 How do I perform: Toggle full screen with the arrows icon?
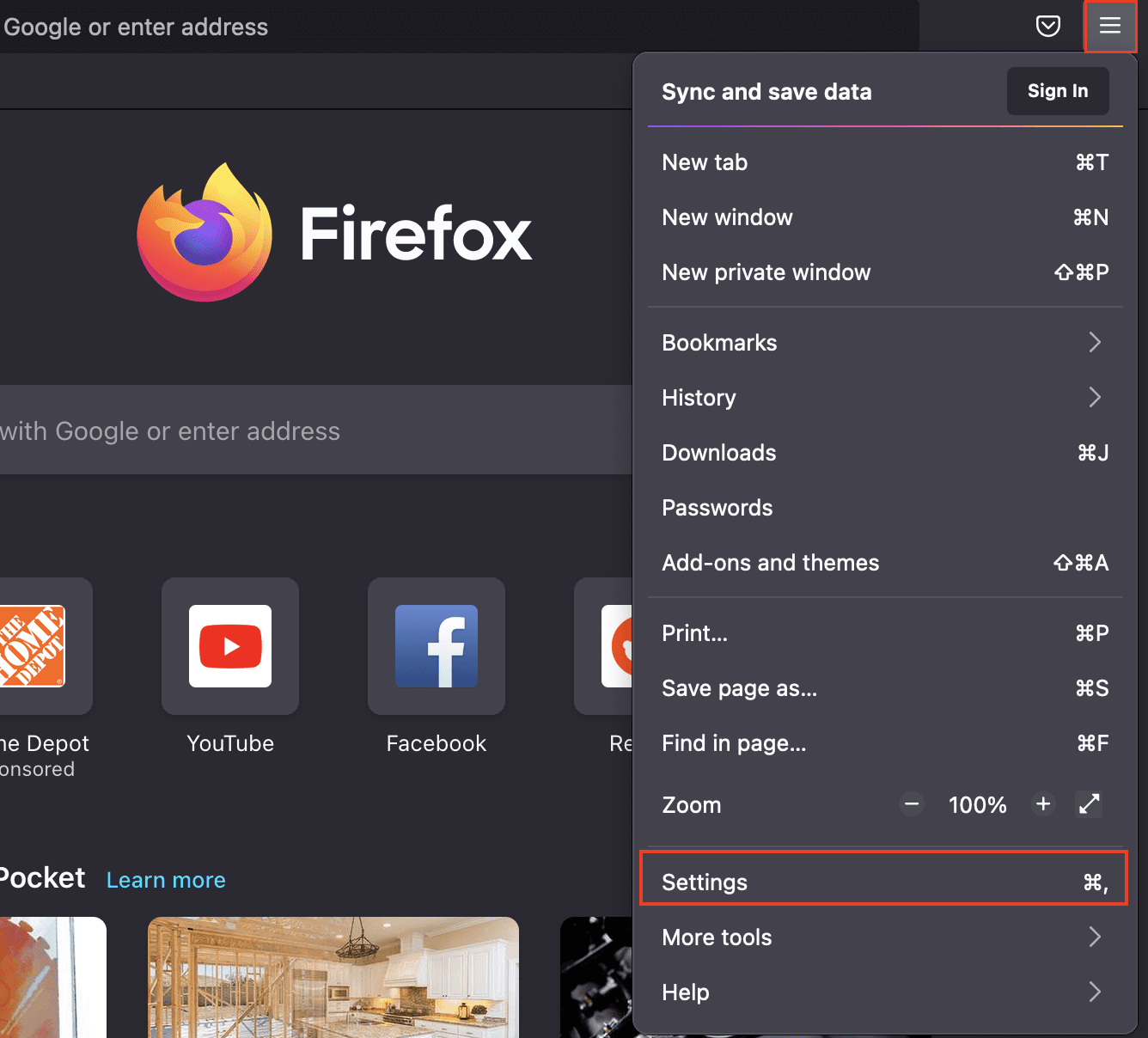(1089, 804)
